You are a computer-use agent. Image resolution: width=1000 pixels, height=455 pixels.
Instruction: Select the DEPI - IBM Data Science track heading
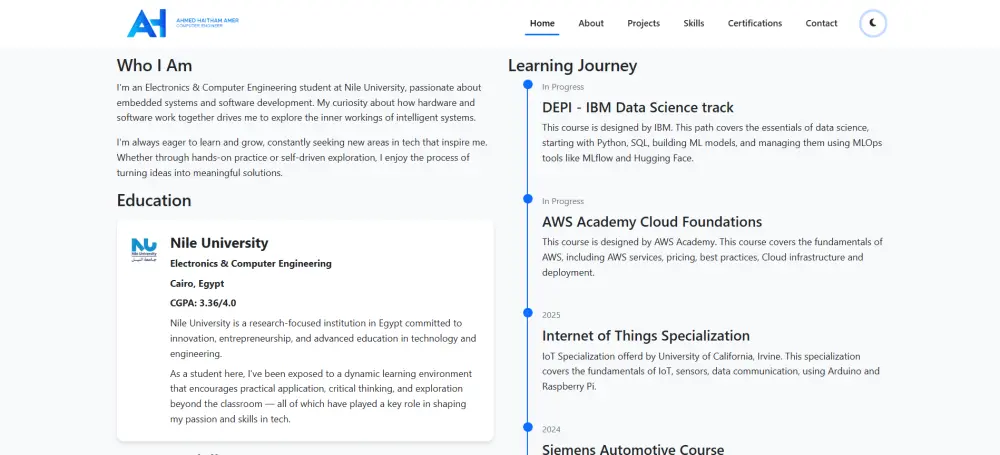click(x=638, y=107)
